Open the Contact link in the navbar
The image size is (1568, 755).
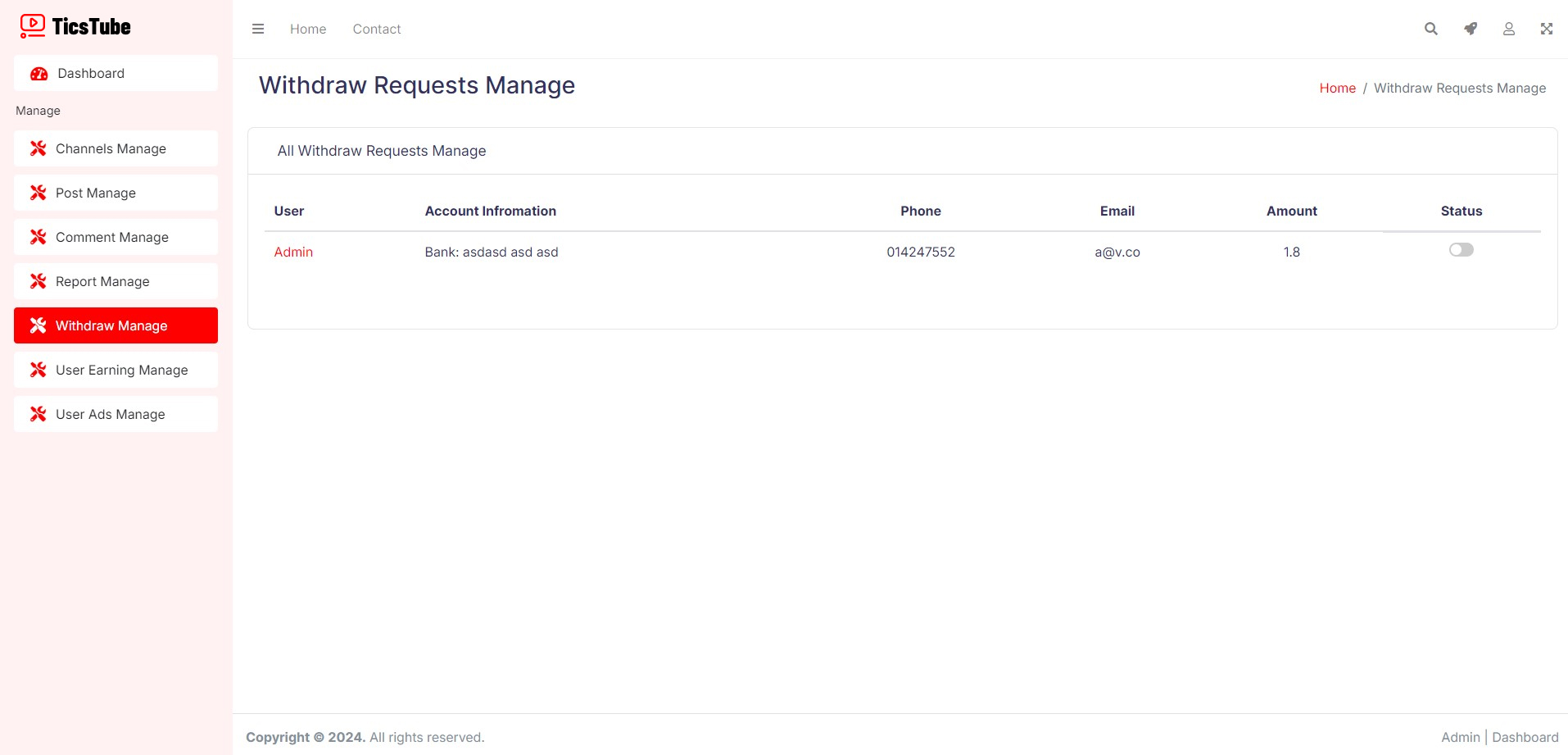pyautogui.click(x=377, y=29)
